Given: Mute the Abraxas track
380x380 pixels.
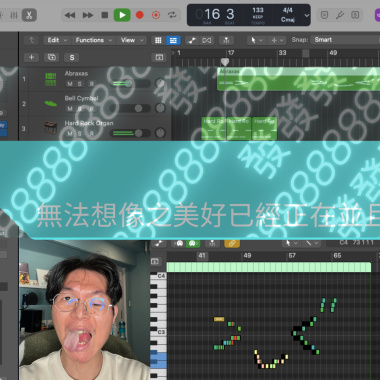Looking at the screenshot, I should pos(70,84).
